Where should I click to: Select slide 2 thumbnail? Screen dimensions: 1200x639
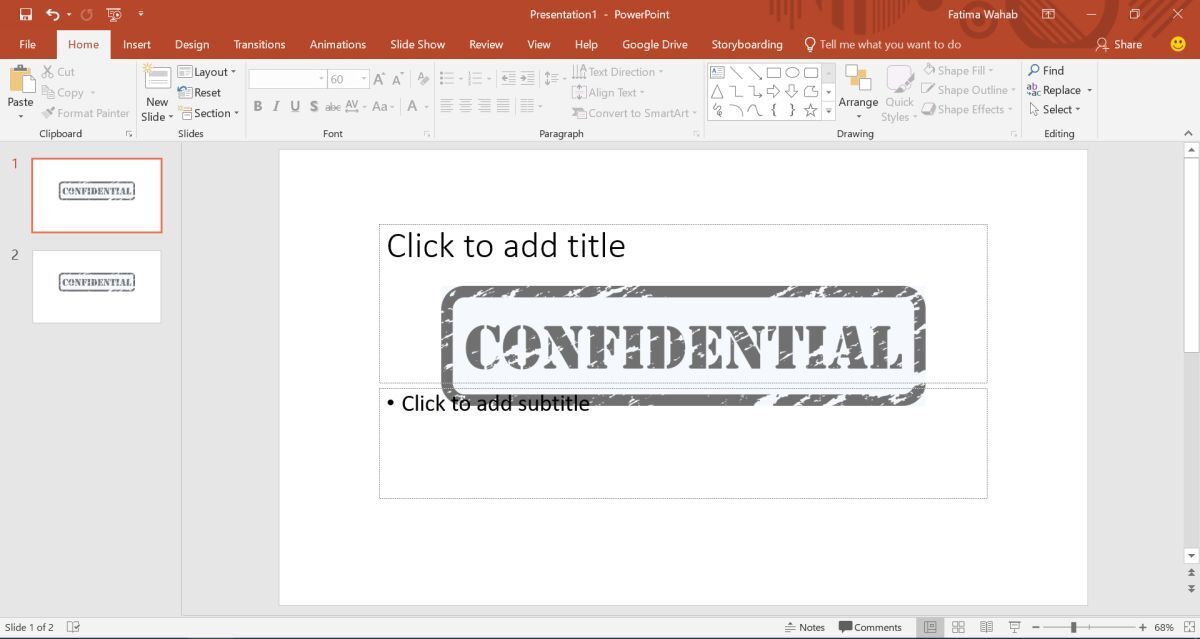97,286
